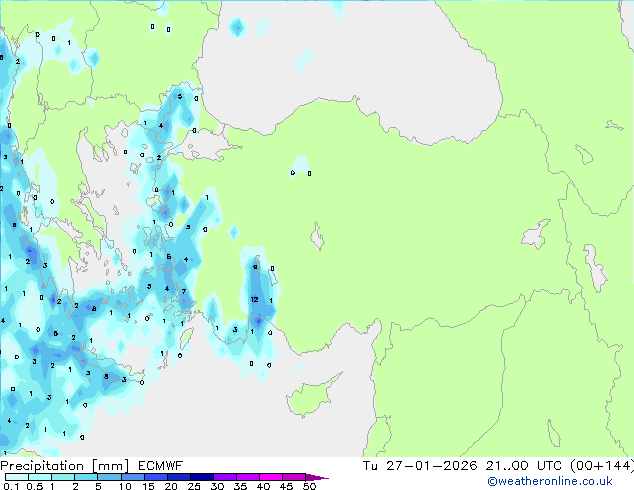Click the island of Cyprus on the map
Screen dimensions: 634x490
pyautogui.click(x=312, y=395)
